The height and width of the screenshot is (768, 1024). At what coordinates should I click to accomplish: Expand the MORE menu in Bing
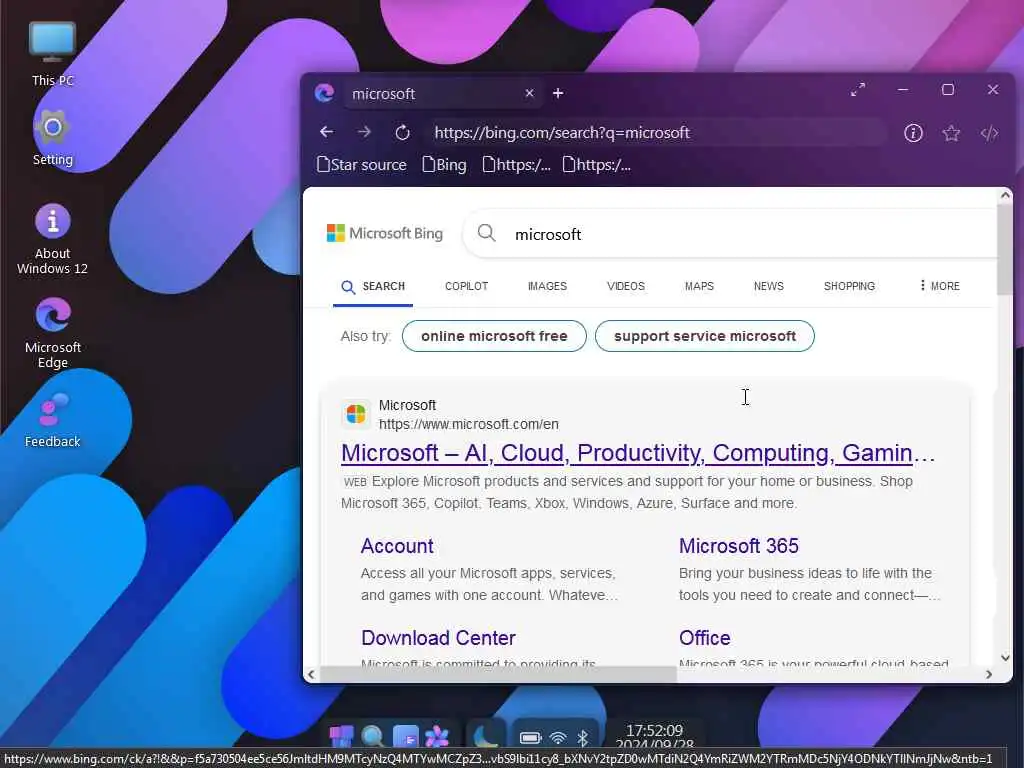pyautogui.click(x=939, y=286)
